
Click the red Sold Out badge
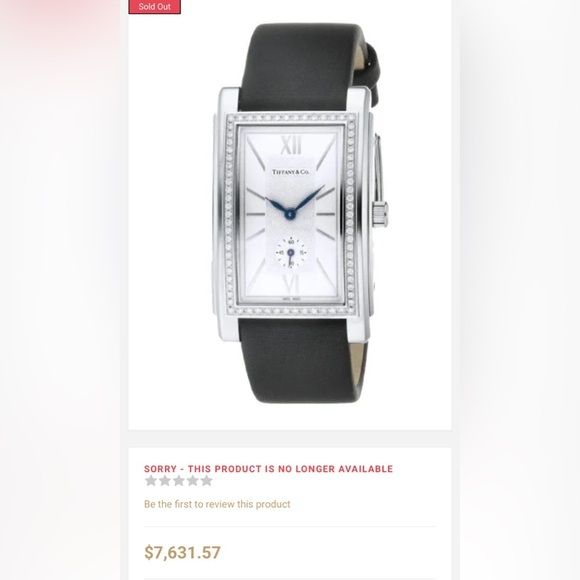[x=155, y=7]
